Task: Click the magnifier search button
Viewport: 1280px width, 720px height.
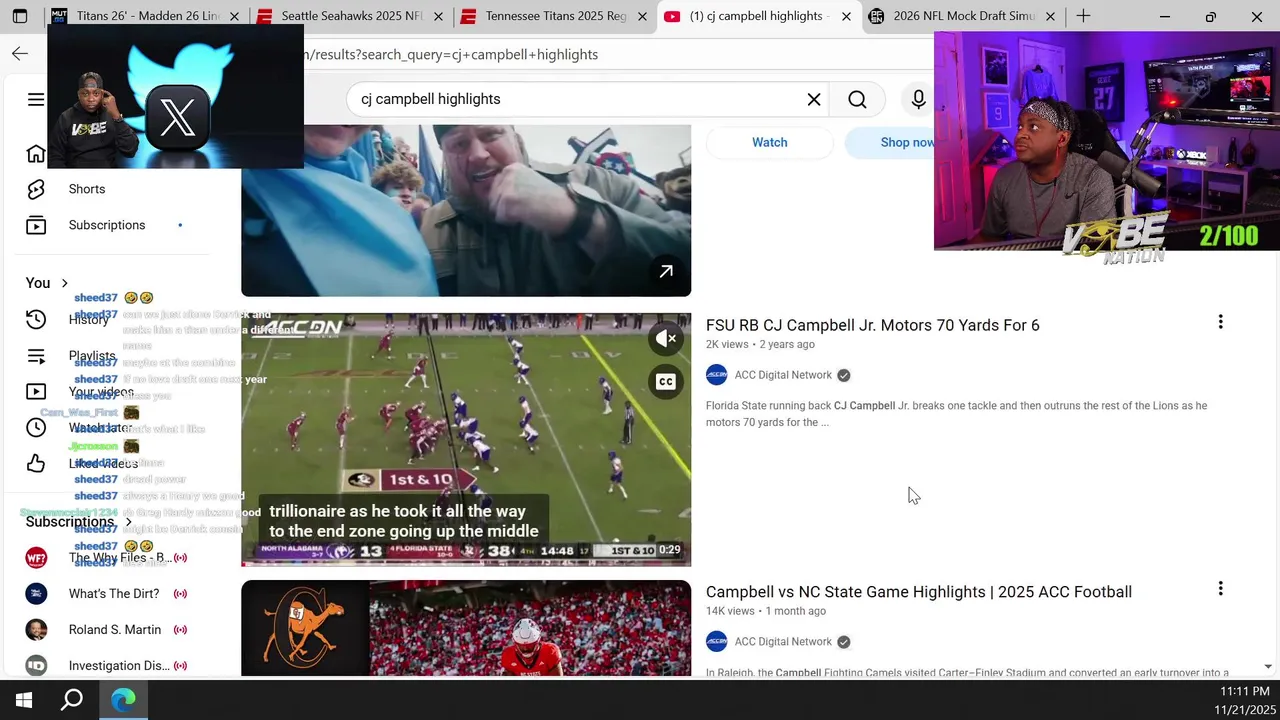Action: coord(857,99)
